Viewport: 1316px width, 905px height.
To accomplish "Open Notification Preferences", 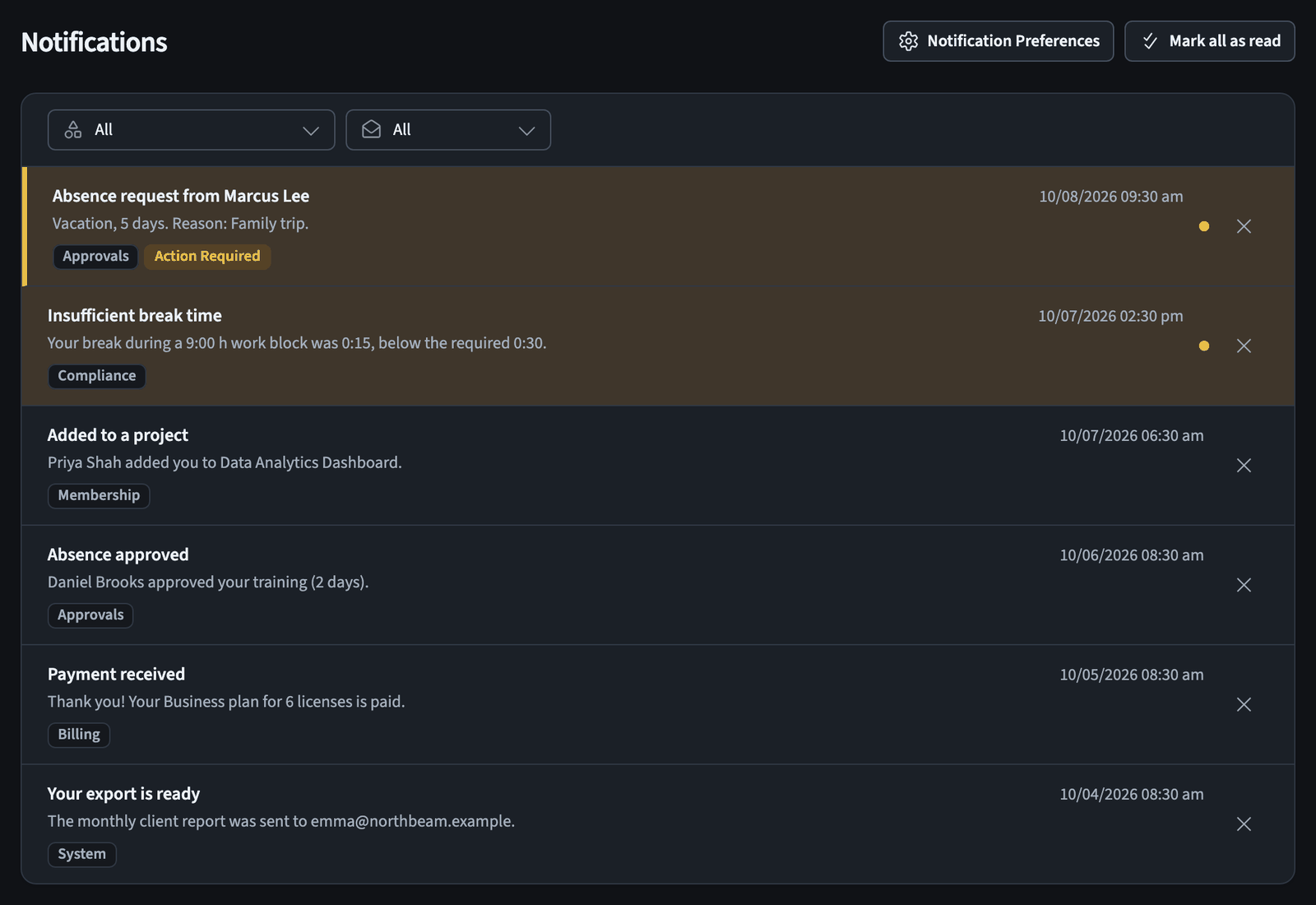I will [x=998, y=41].
